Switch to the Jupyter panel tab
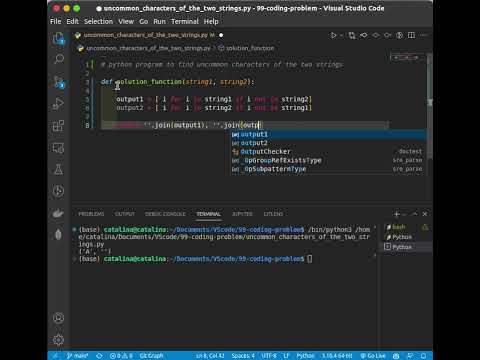Viewport: 480px width, 360px height. [242, 214]
